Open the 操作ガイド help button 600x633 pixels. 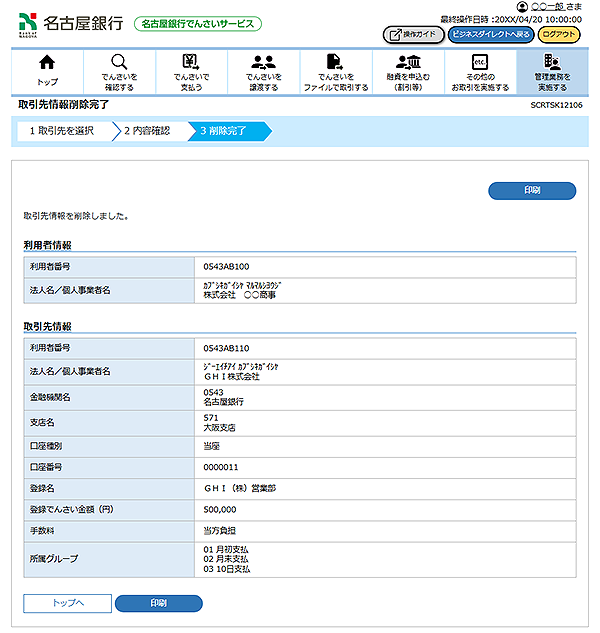pyautogui.click(x=413, y=34)
